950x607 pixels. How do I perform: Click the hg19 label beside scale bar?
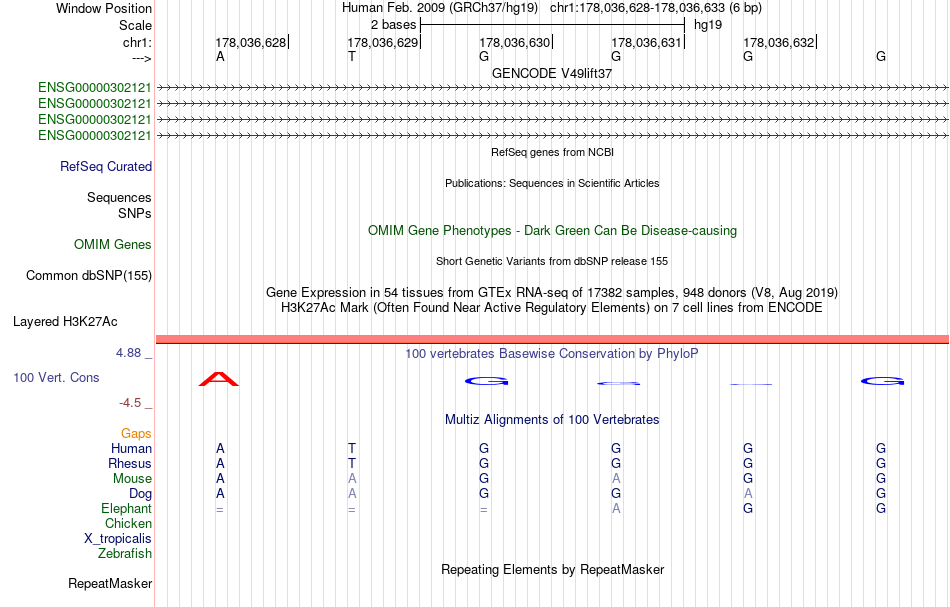coord(708,25)
